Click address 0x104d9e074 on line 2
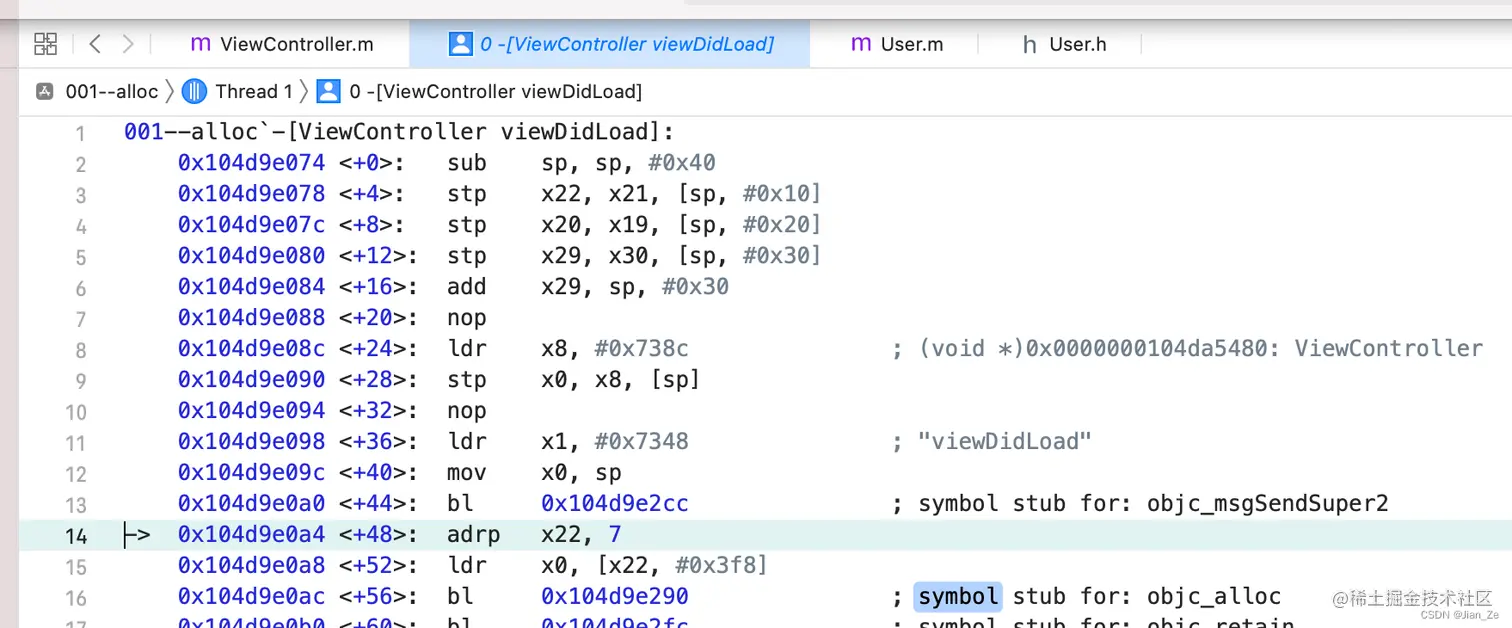 pyautogui.click(x=252, y=163)
